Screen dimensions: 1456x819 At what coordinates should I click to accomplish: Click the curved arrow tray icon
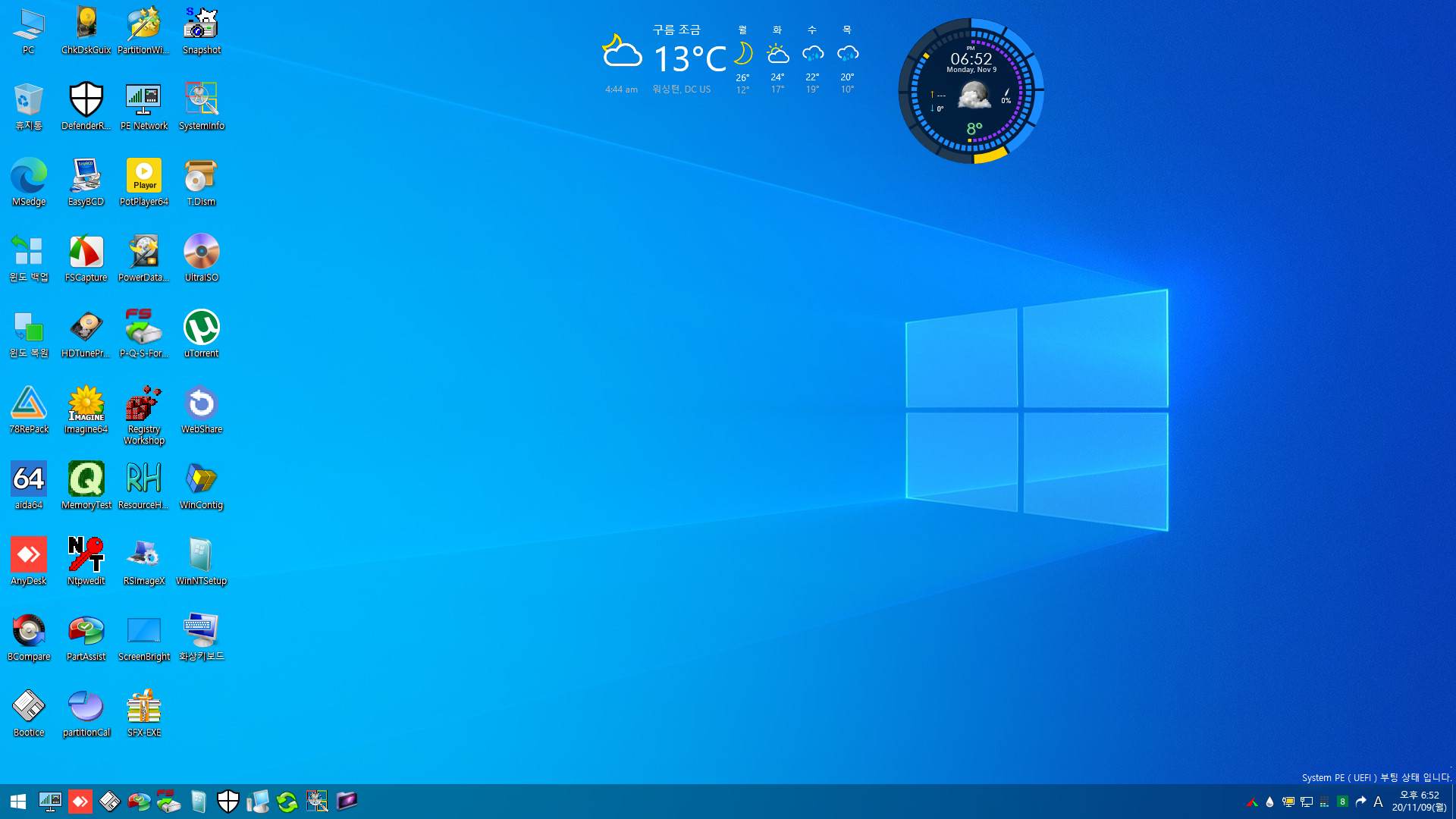[x=1361, y=802]
